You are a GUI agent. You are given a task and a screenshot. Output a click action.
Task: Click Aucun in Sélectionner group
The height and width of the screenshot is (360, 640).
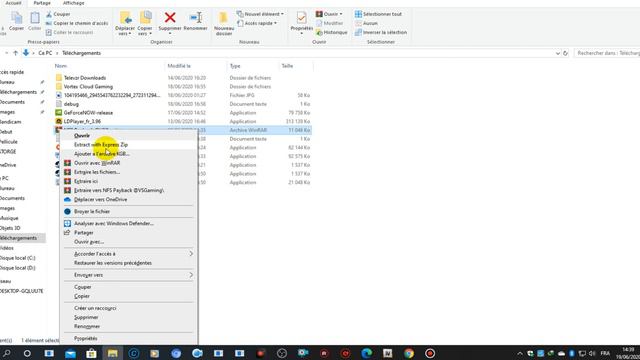coord(366,23)
